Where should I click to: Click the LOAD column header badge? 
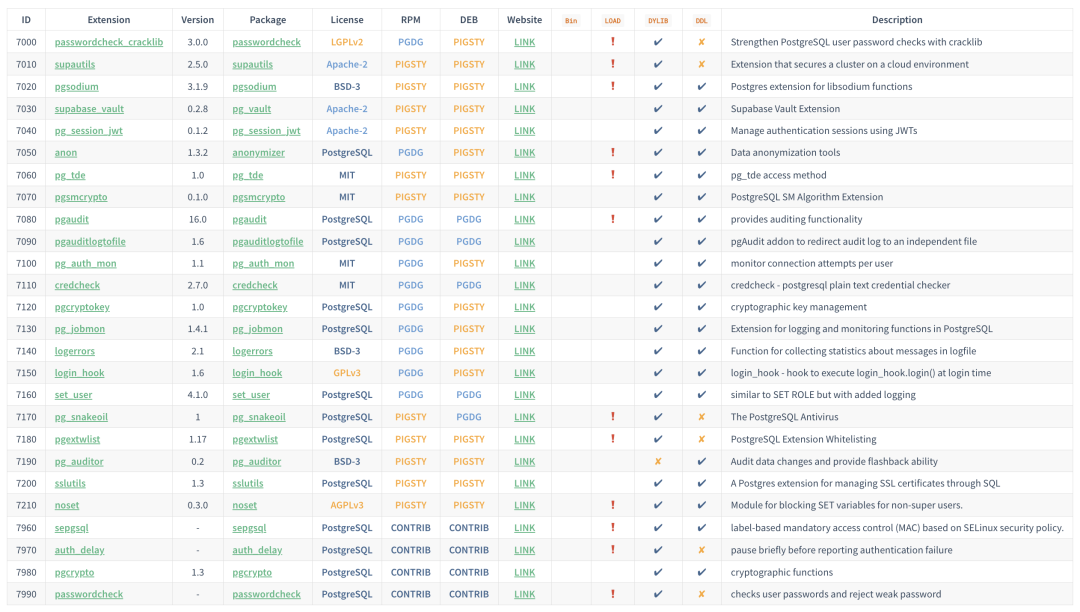[x=612, y=21]
